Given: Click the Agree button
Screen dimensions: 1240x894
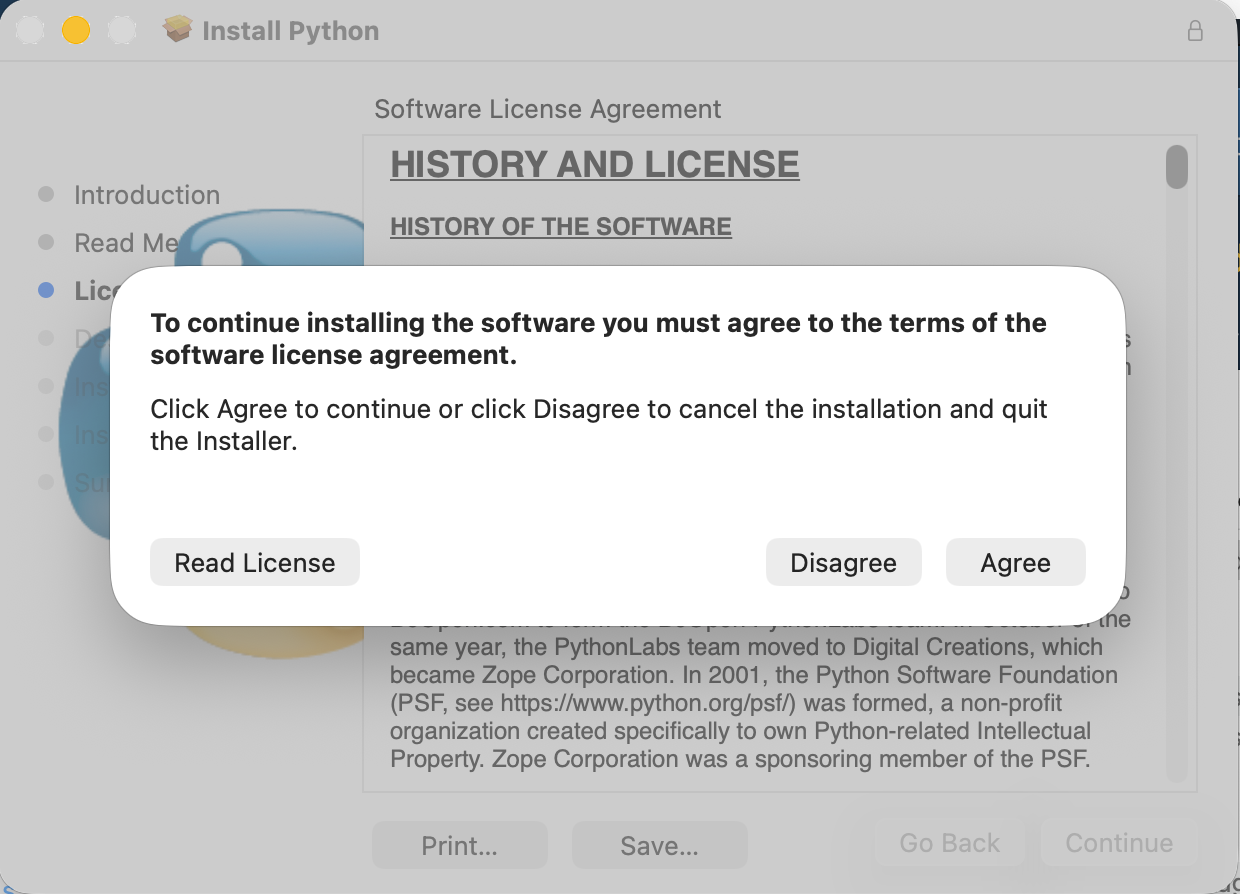Looking at the screenshot, I should 1015,562.
